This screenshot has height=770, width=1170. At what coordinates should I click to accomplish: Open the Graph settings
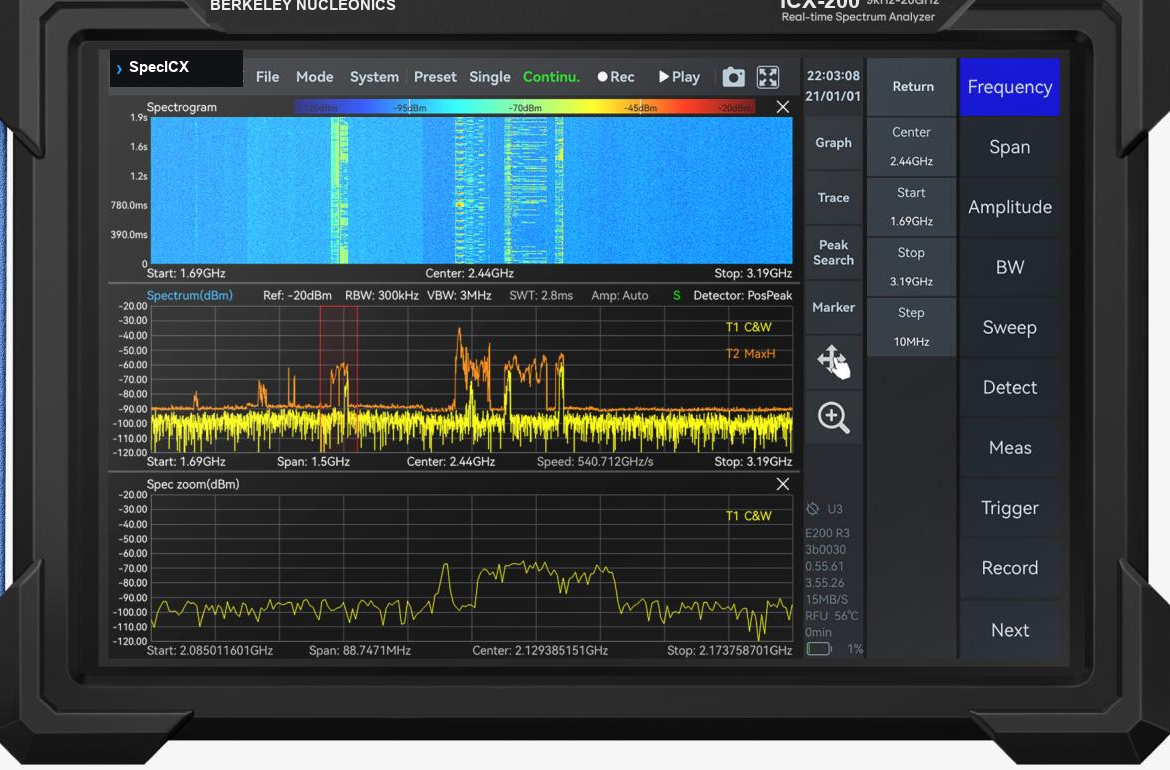(x=833, y=143)
